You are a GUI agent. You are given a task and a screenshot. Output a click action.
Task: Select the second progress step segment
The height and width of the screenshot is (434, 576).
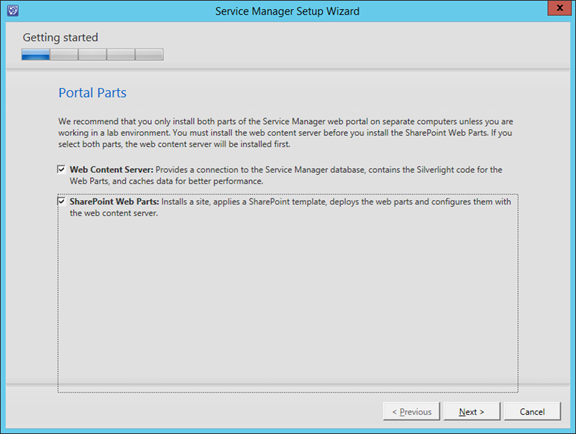pos(64,54)
